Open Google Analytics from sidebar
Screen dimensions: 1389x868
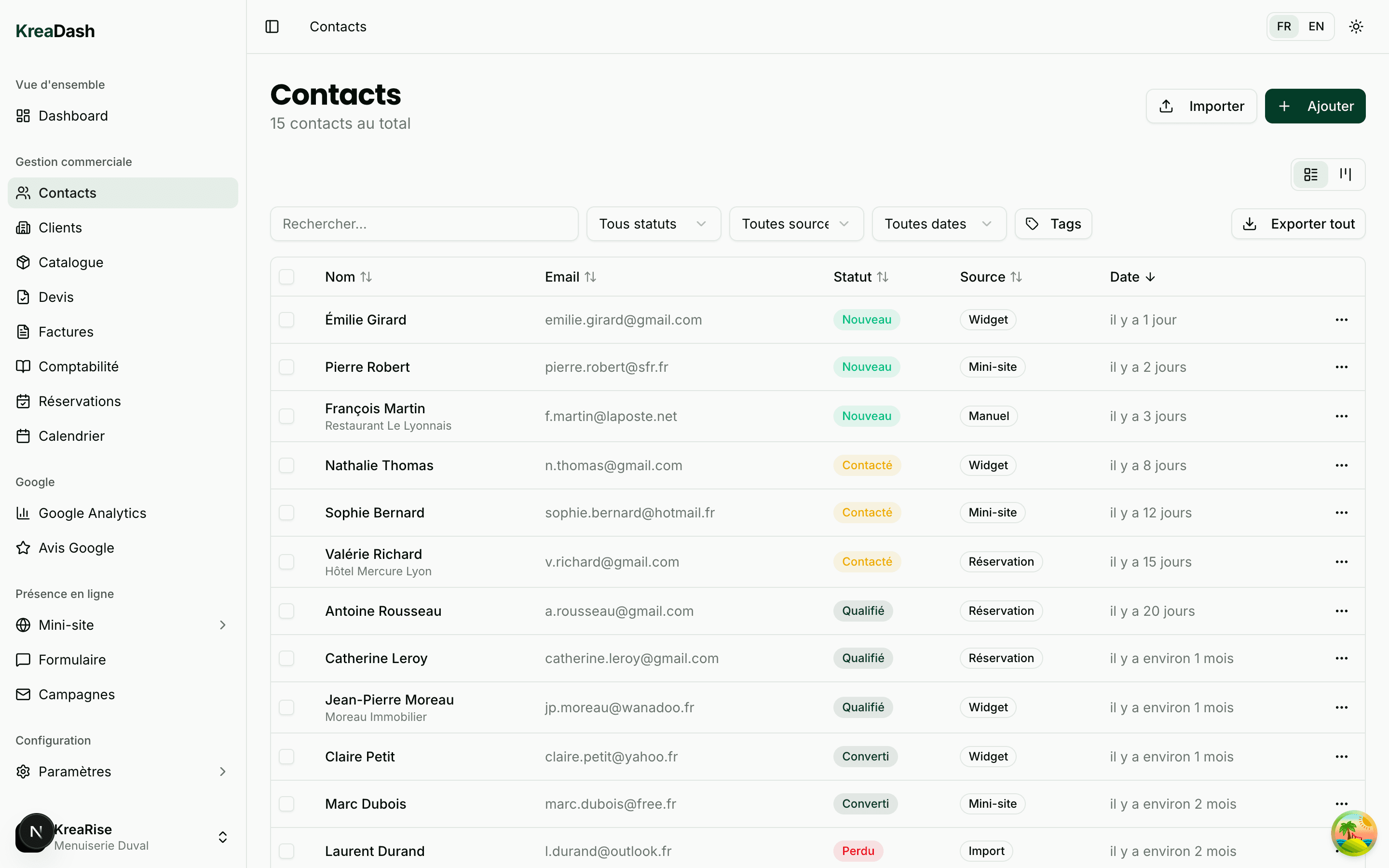pyautogui.click(x=93, y=513)
